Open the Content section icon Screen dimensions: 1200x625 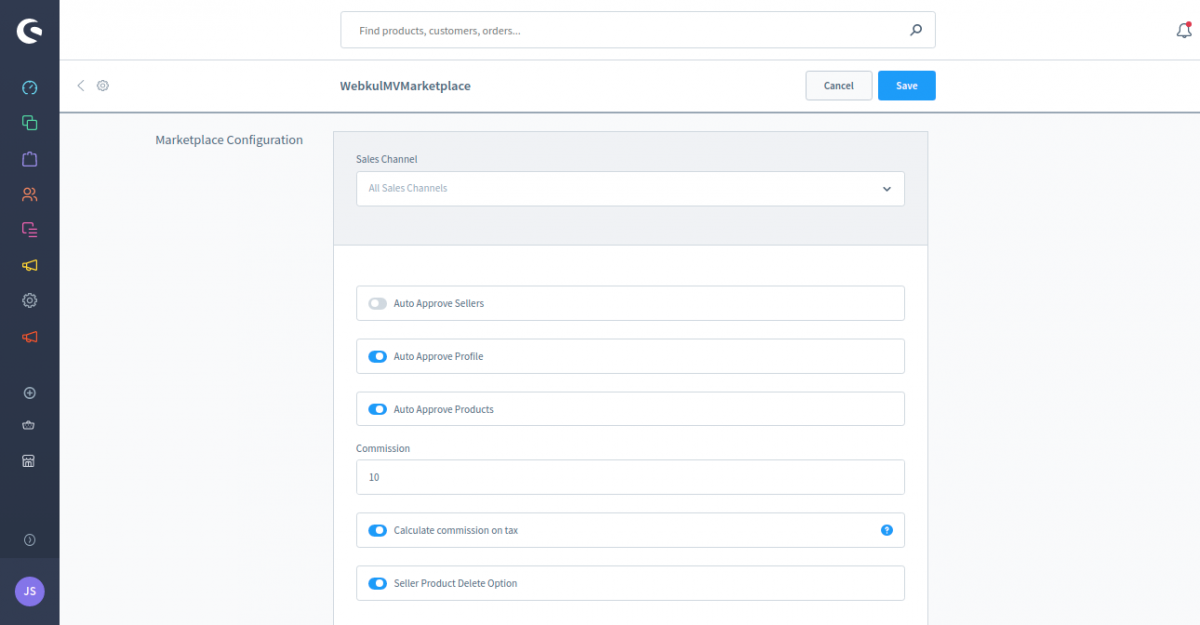(x=29, y=229)
